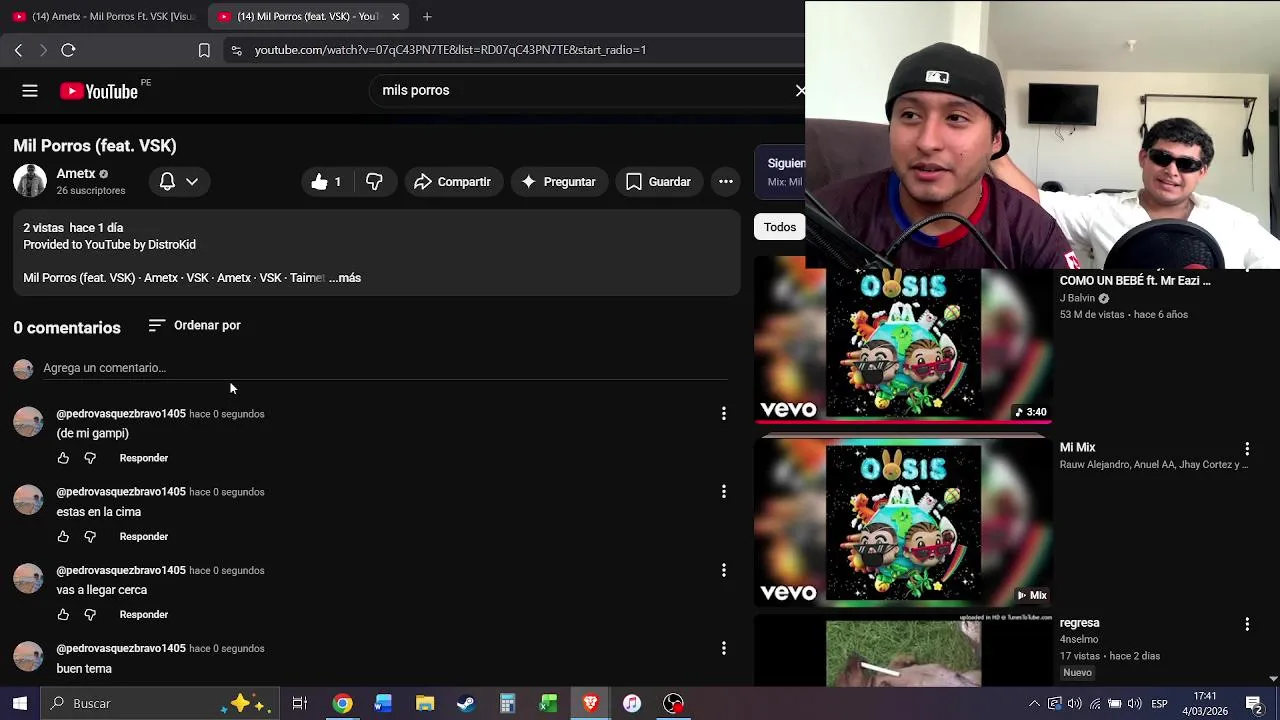Open File Explorer from the taskbar

click(425, 704)
